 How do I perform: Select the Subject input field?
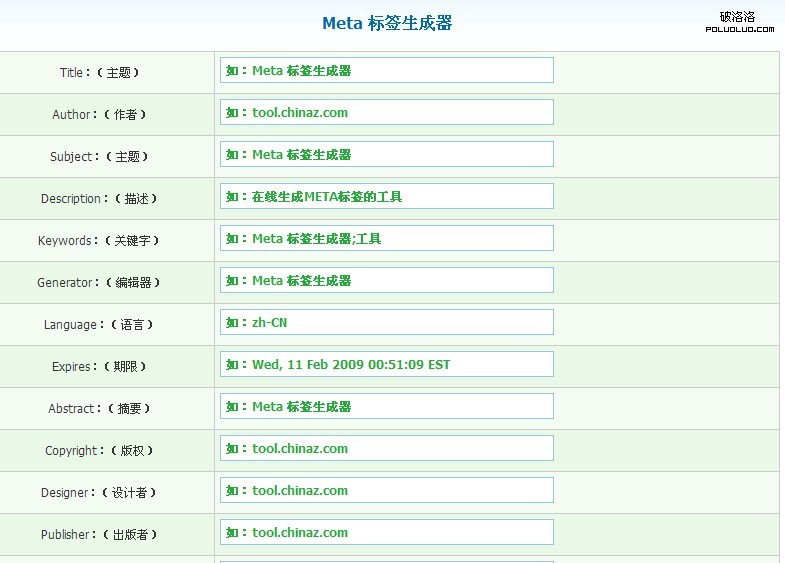[x=386, y=155]
